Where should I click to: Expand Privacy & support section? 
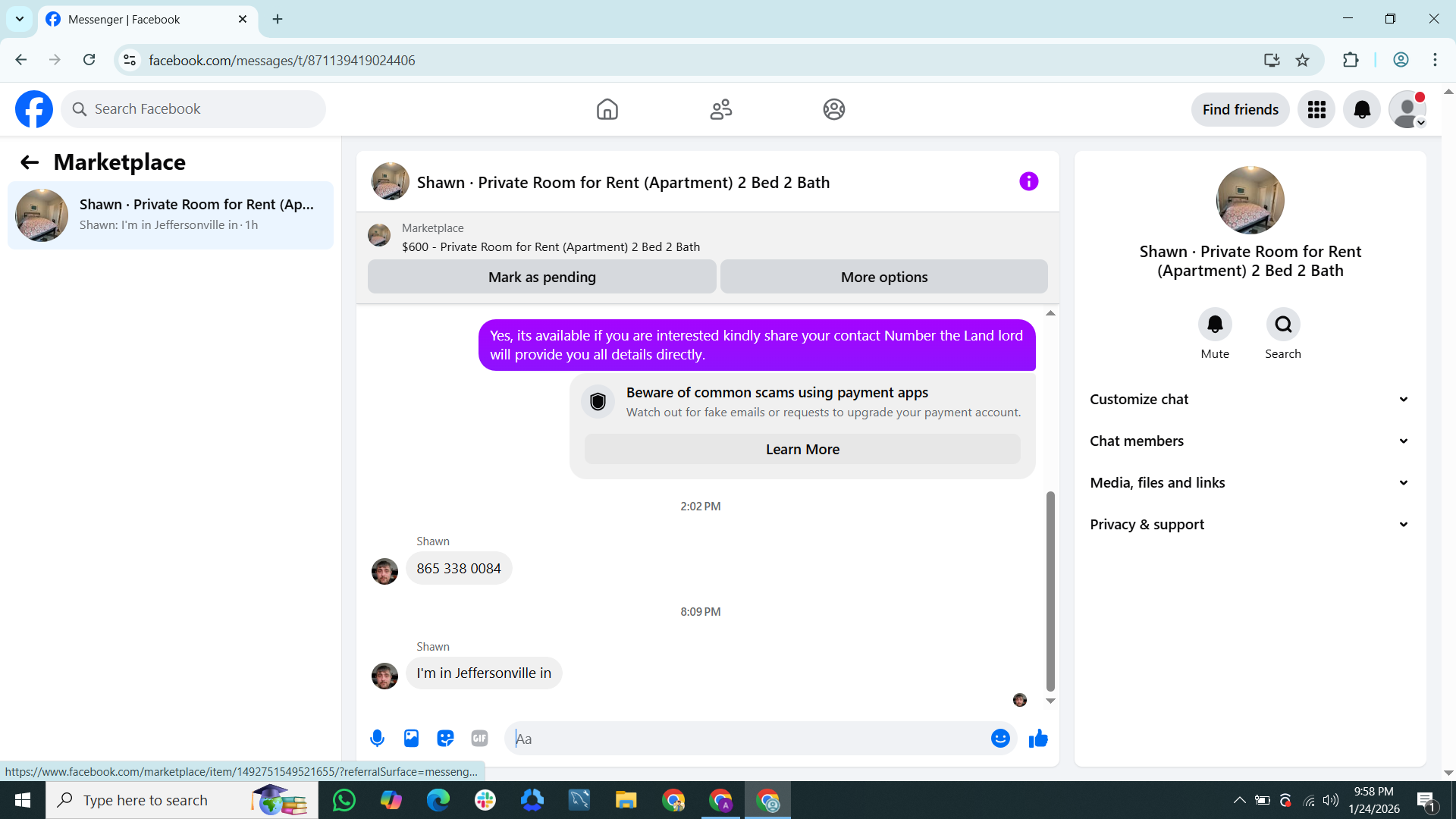[1250, 525]
